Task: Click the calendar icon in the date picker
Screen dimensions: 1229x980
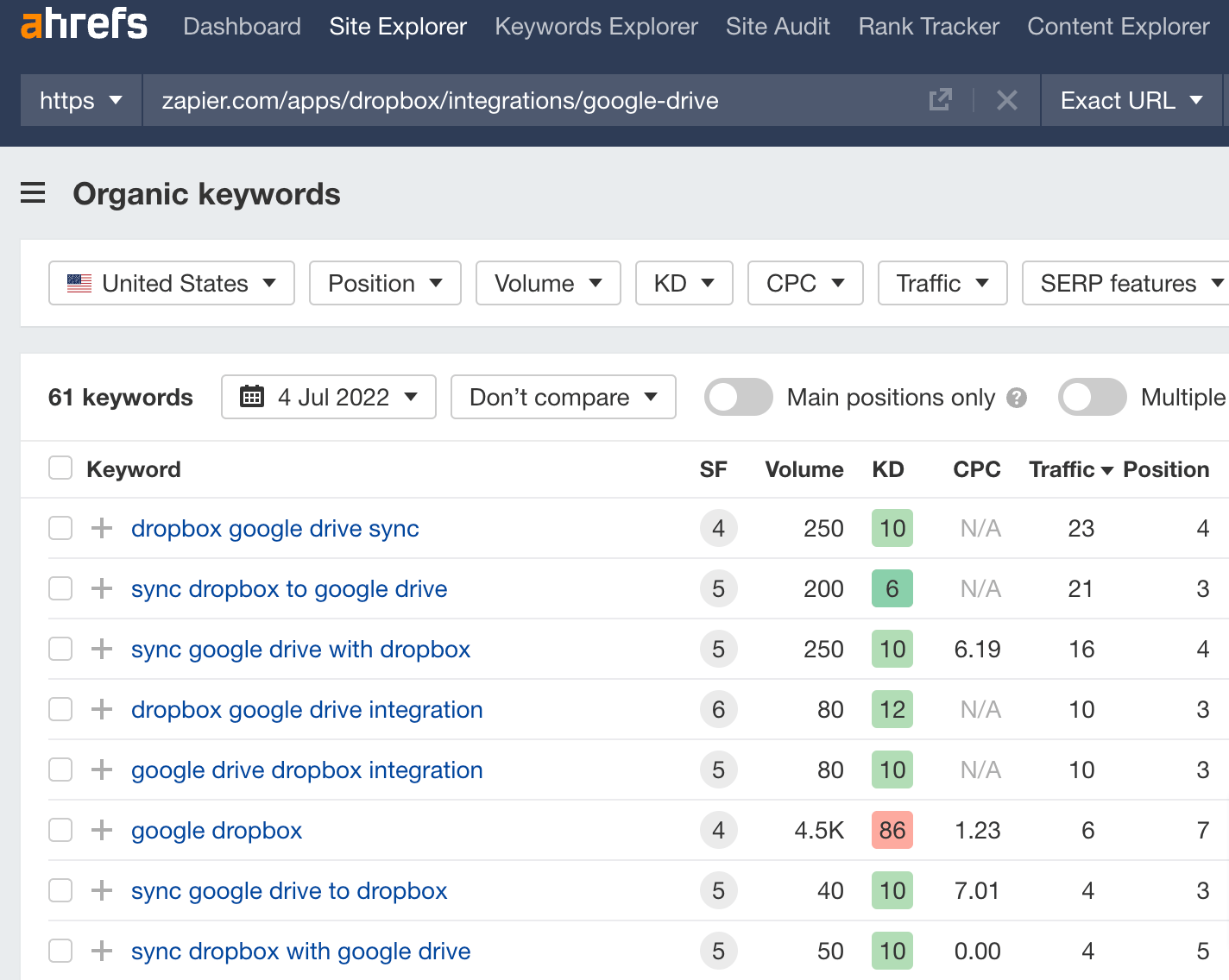Action: [254, 397]
